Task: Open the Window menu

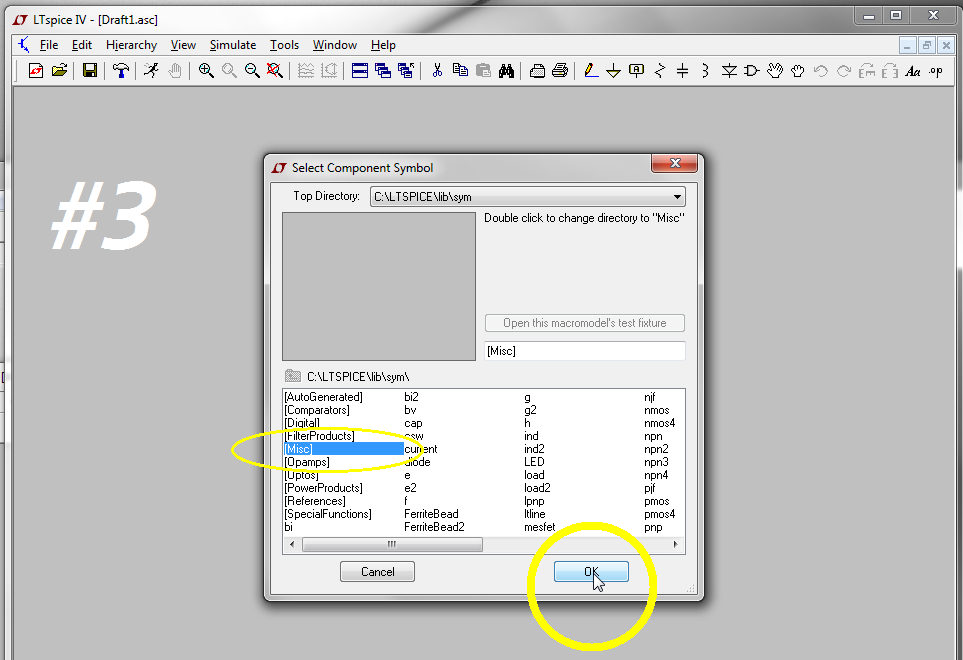Action: pos(335,45)
